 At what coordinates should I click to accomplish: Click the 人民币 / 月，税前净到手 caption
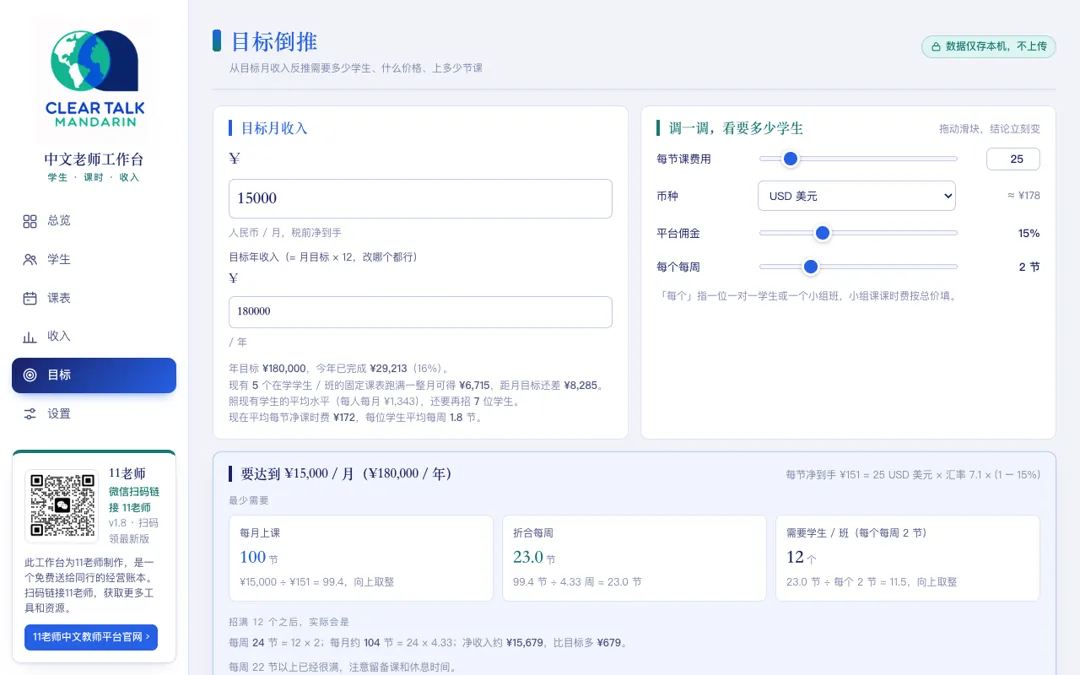285,233
